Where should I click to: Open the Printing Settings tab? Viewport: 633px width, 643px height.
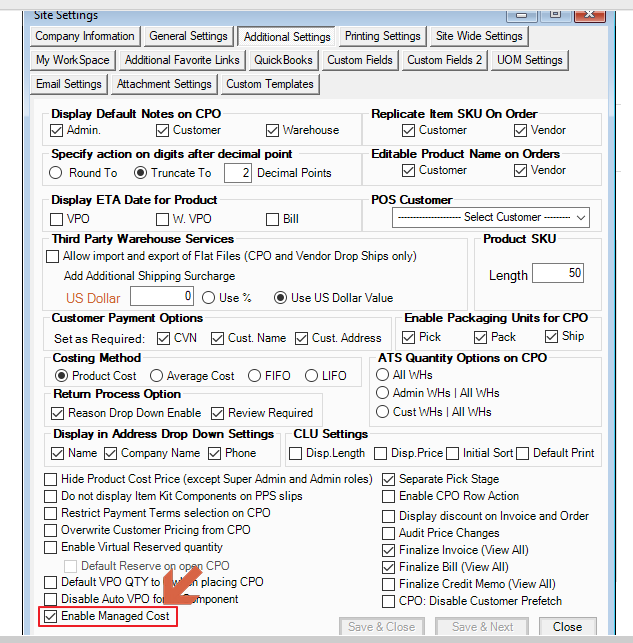tap(382, 36)
